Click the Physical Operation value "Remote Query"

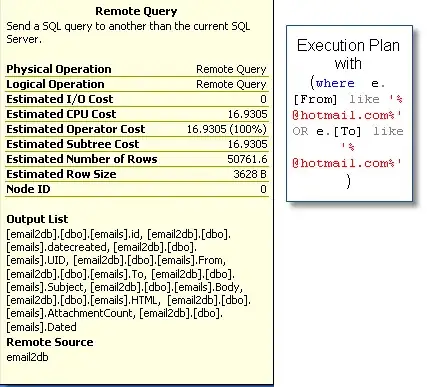point(231,69)
